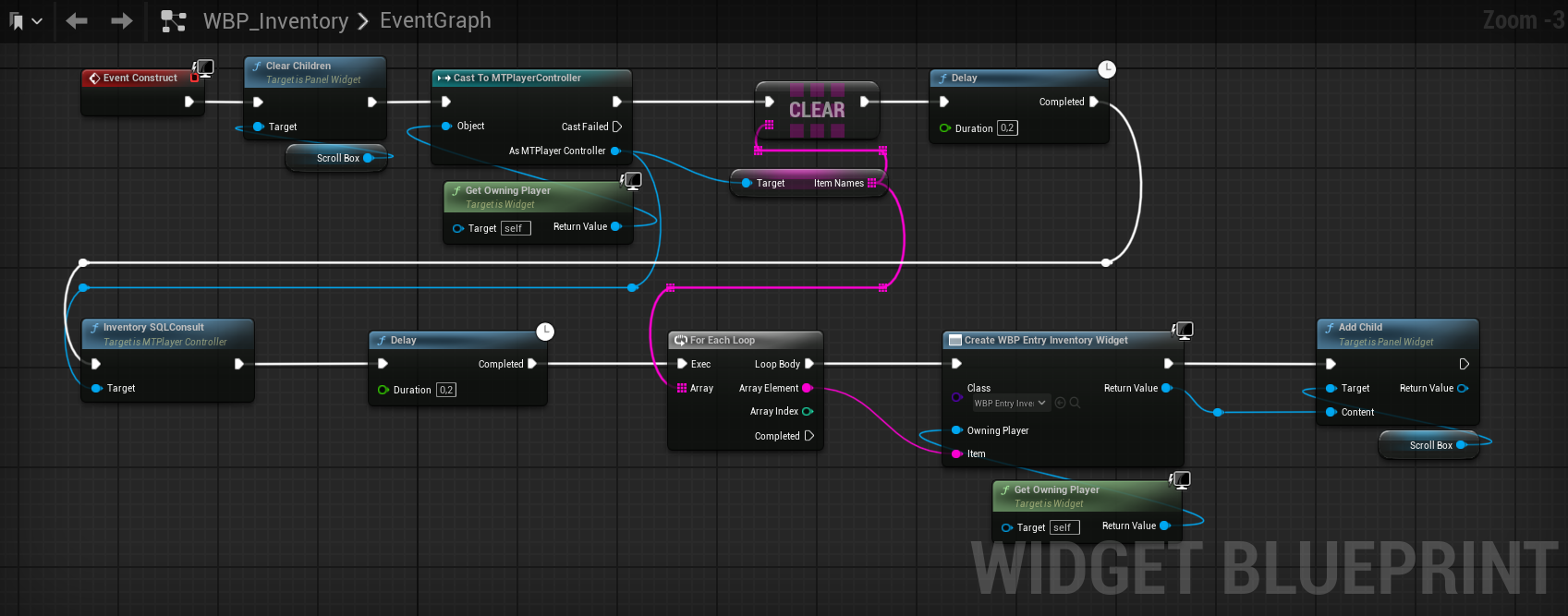Screen dimensions: 1568x616
Task: Click the Array input pin on For Each Loop
Action: coord(682,388)
